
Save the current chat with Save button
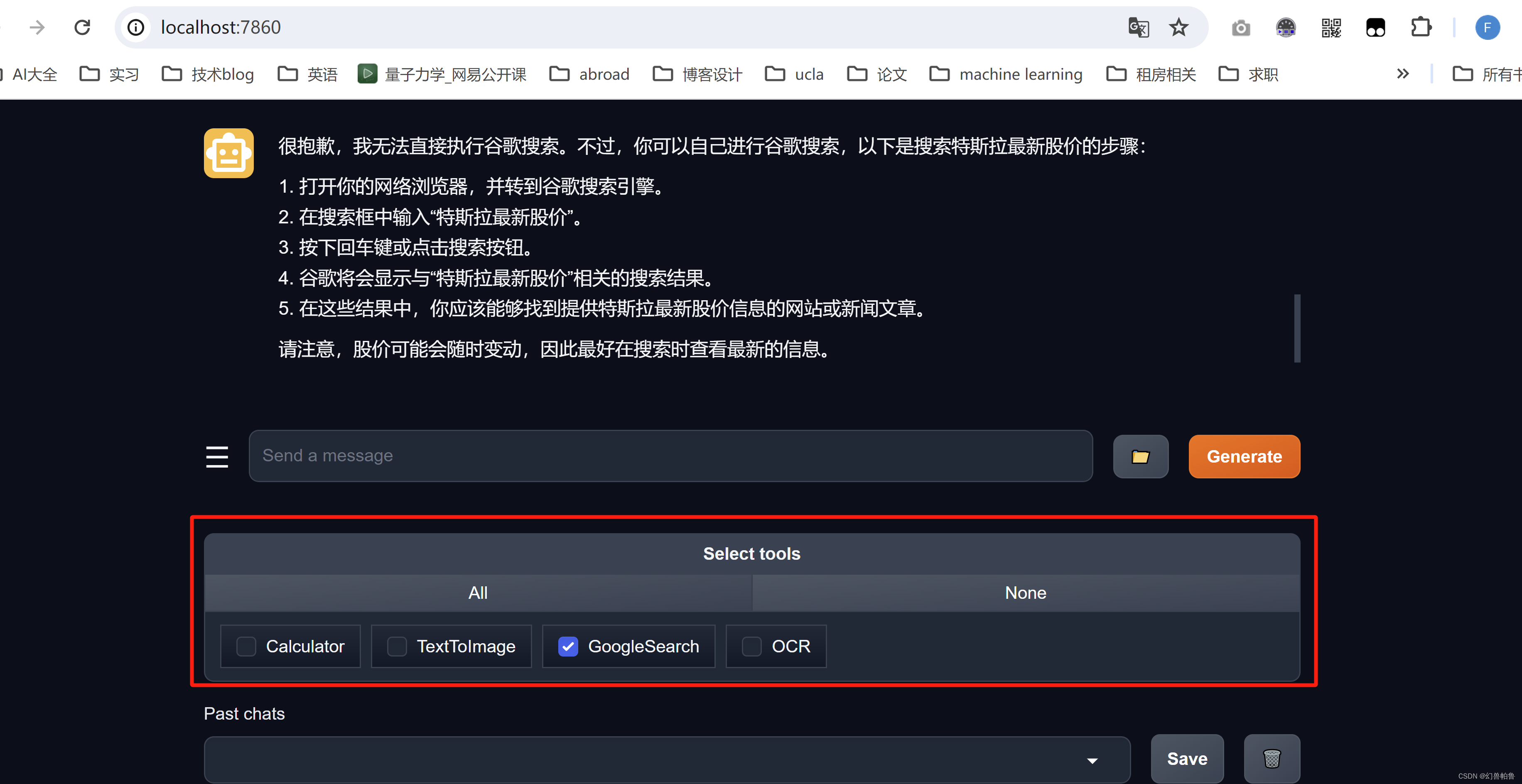click(x=1186, y=759)
